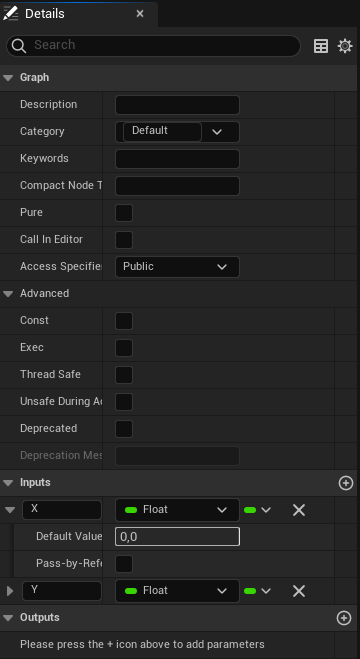Screen dimensions: 360x659
Task: Click the Description text field
Action: coord(177,105)
